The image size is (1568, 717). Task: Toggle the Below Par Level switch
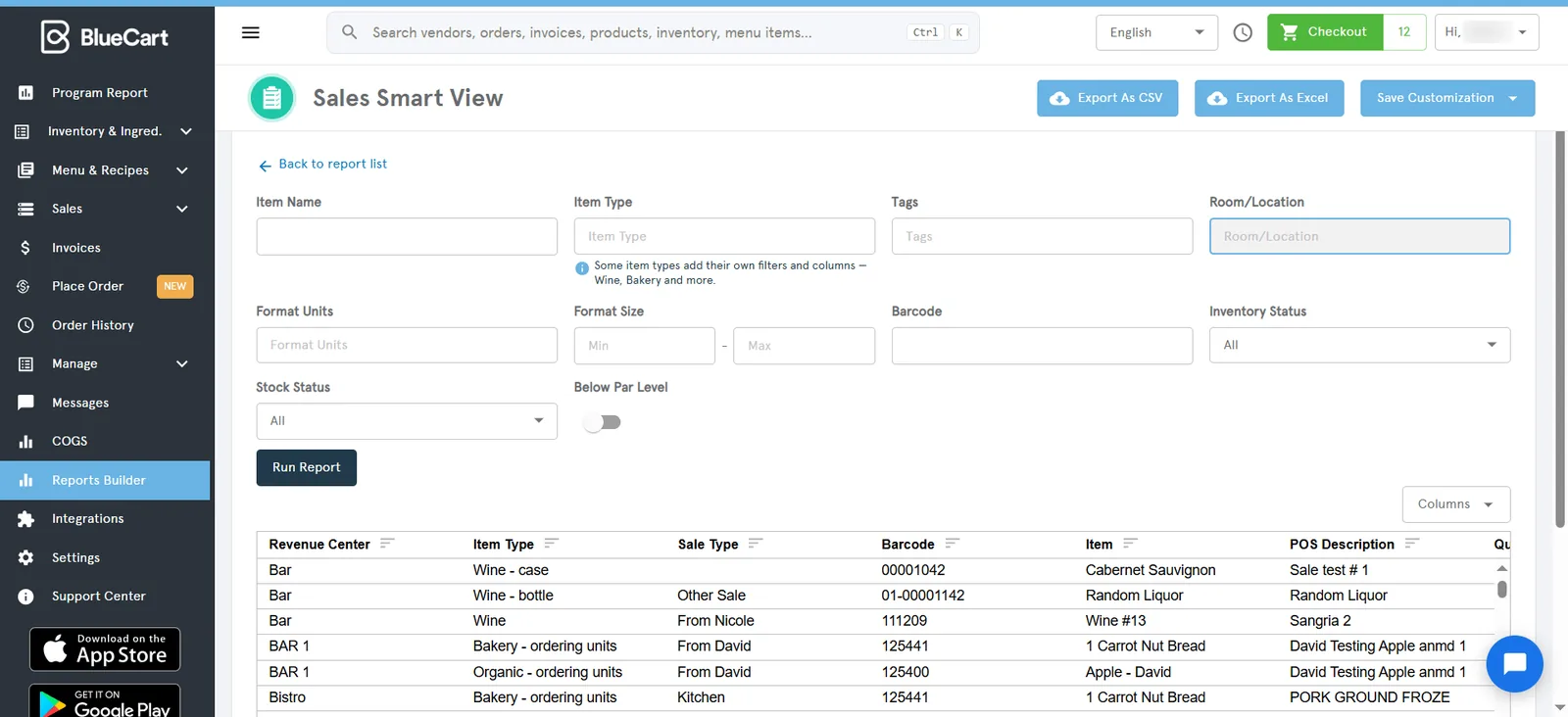pyautogui.click(x=602, y=422)
